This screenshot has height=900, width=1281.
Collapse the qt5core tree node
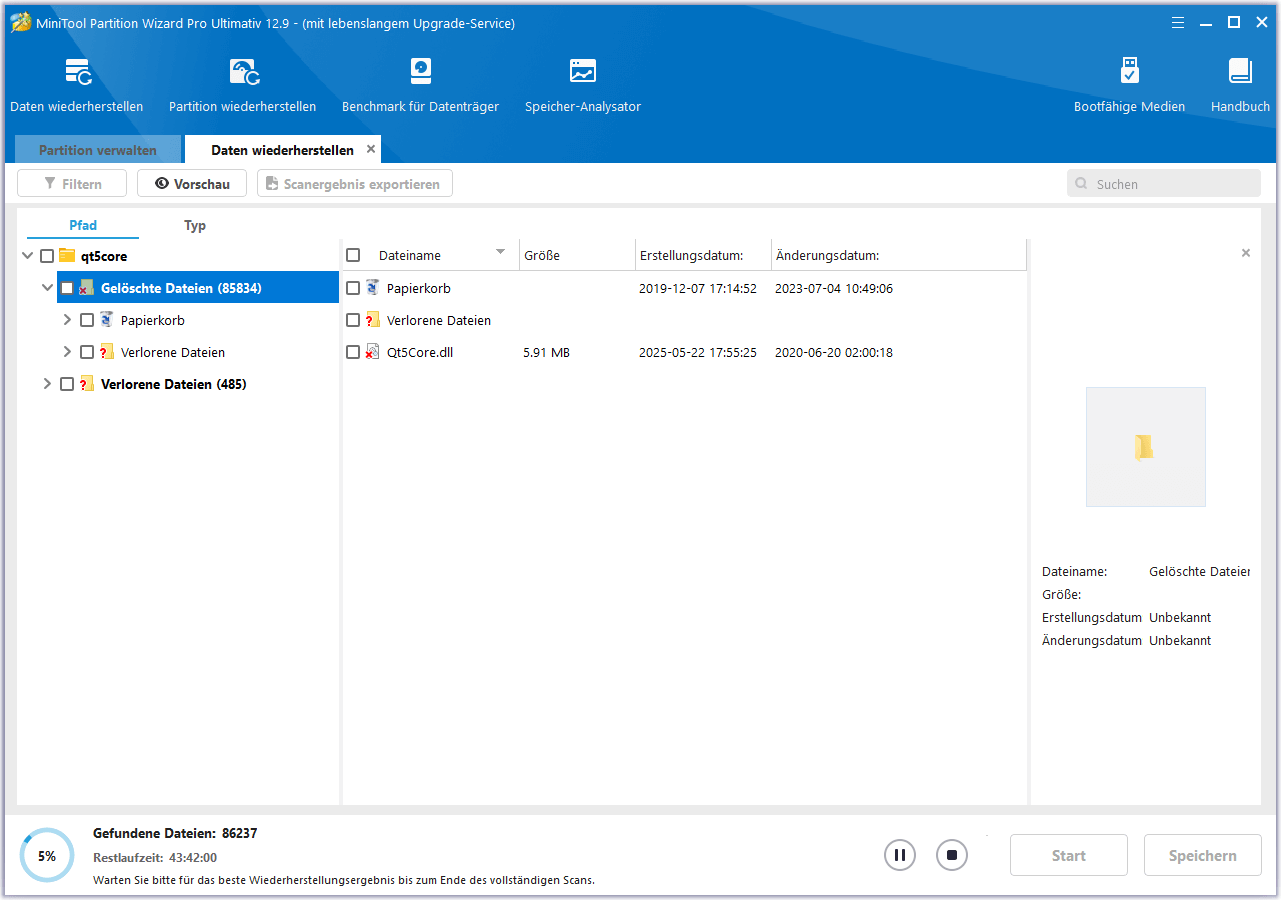tap(28, 256)
